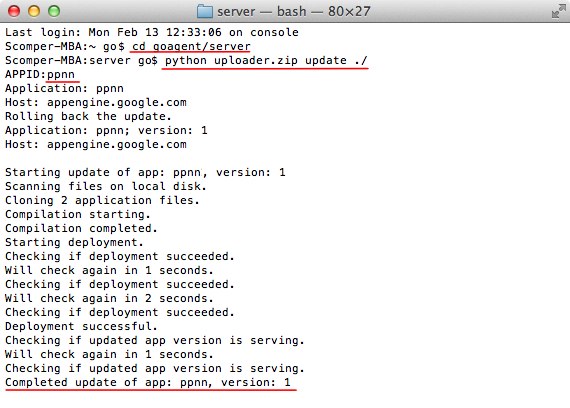The width and height of the screenshot is (570, 408).
Task: Click the yellow minimize window button
Action: 34,11
